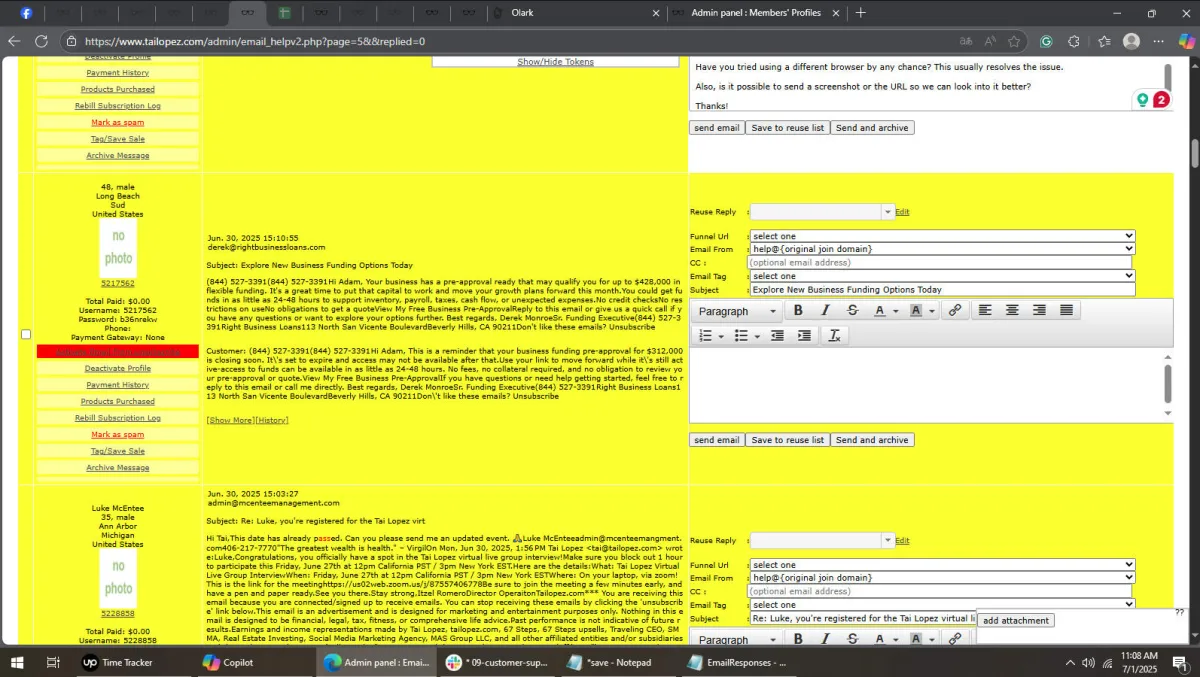This screenshot has height=677, width=1200.
Task: Click the no photo thumbnail for Luke McEntee
Action: point(118,579)
